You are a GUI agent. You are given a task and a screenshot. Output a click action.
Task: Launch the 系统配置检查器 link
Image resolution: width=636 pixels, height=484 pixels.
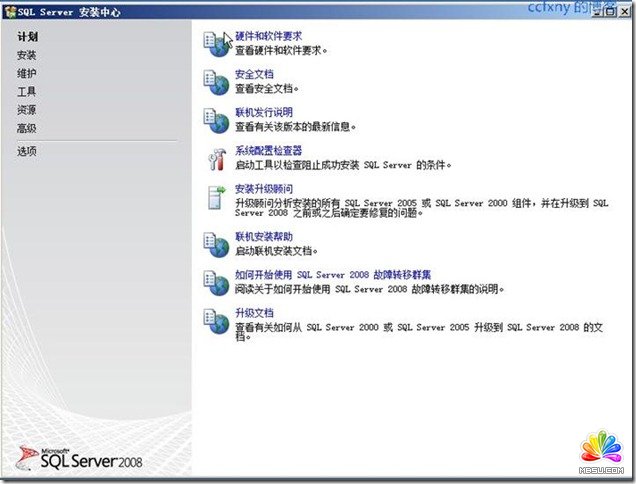[x=268, y=151]
